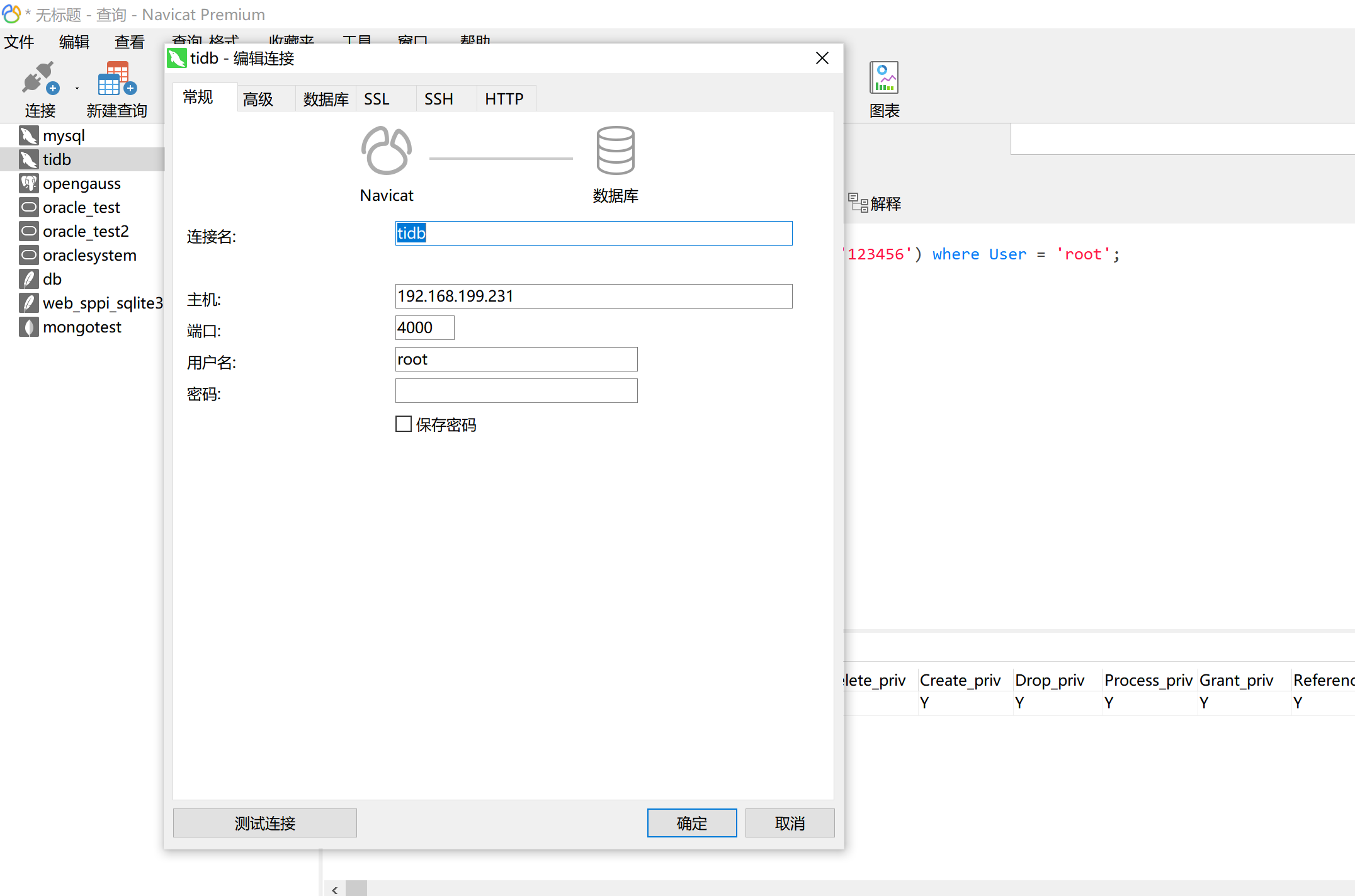The width and height of the screenshot is (1355, 896).
Task: Enable the Save Password (保存密码) checkbox
Action: (x=404, y=424)
